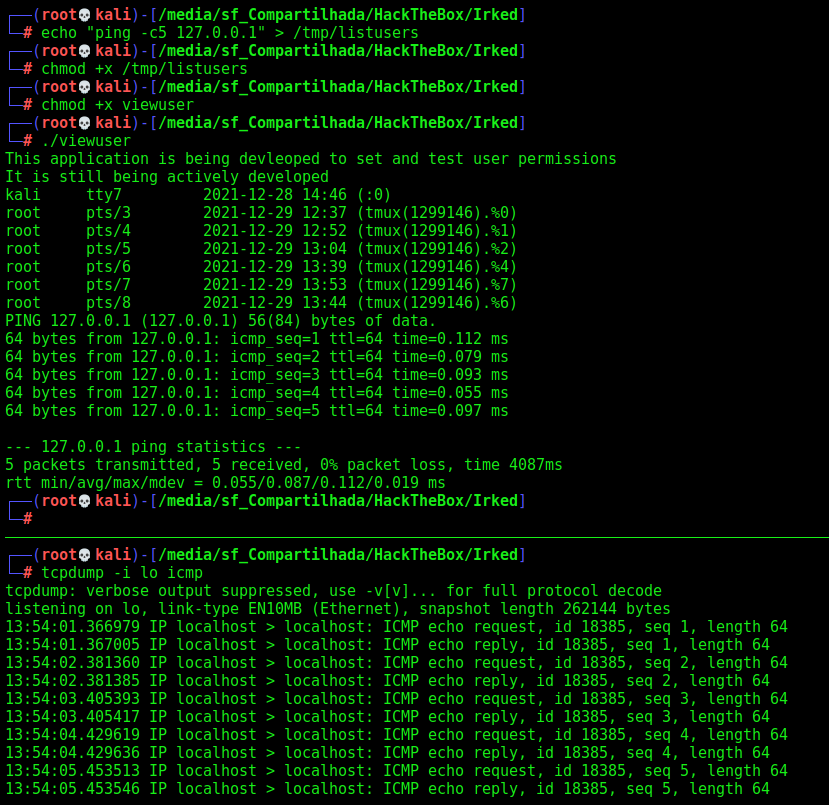Viewport: 829px width, 805px height.
Task: Click the ping reply line with icmp_seq=1
Action: 256,338
